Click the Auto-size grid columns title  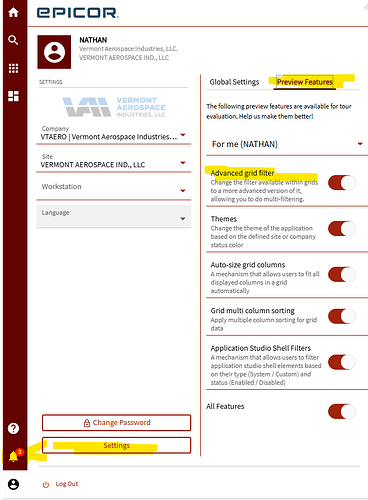tap(248, 265)
